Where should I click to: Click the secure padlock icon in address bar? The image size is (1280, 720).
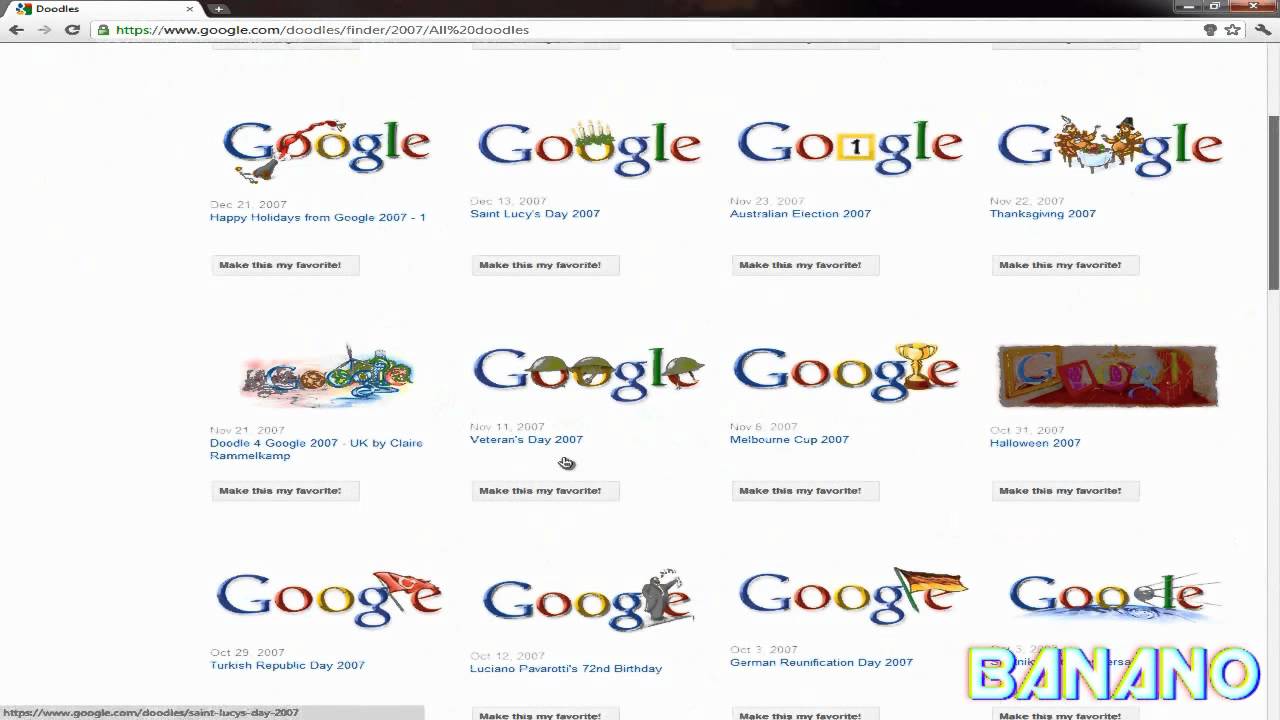click(103, 30)
